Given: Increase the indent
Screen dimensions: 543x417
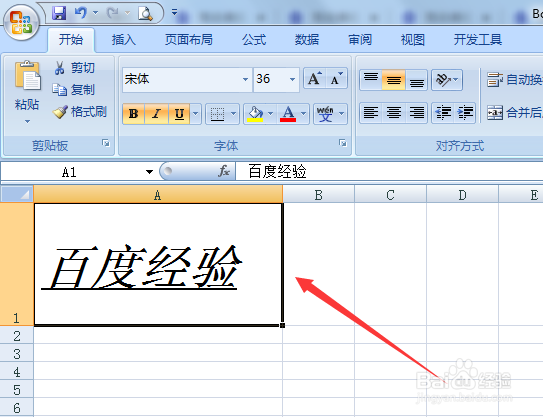Looking at the screenshot, I should (x=465, y=113).
